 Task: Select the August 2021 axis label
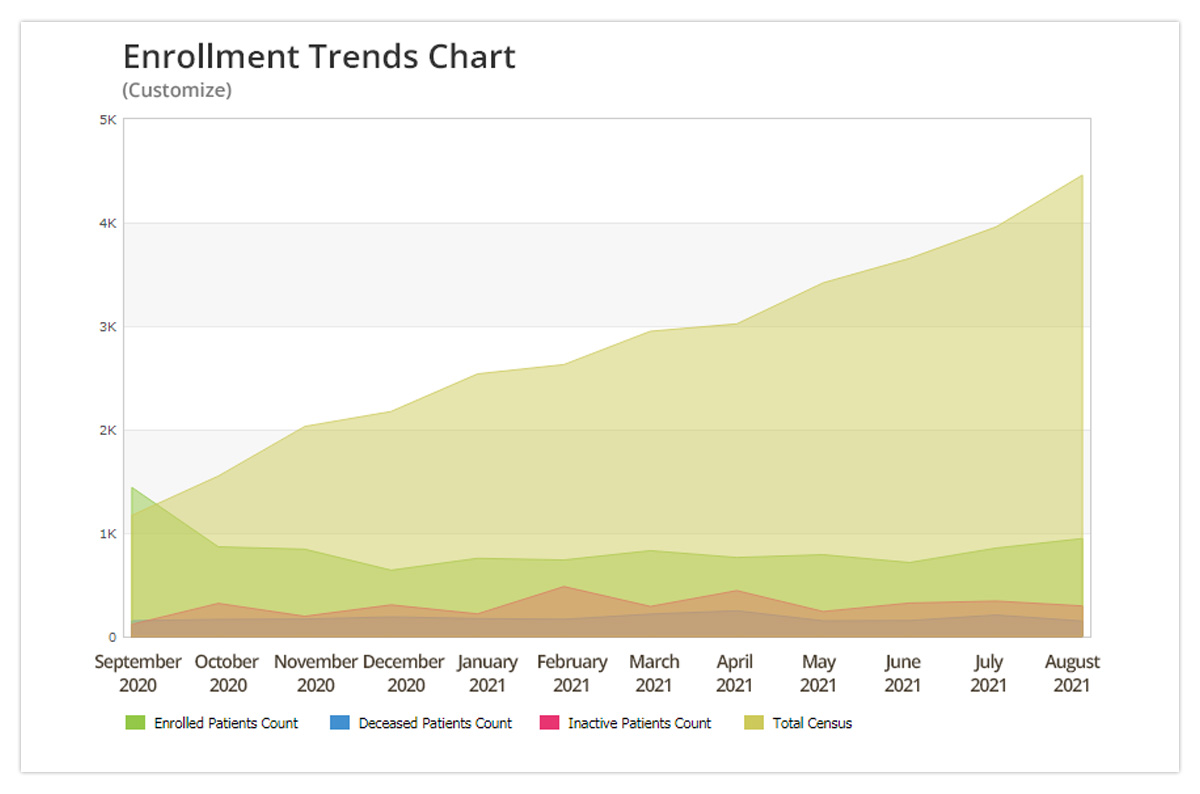point(1072,673)
